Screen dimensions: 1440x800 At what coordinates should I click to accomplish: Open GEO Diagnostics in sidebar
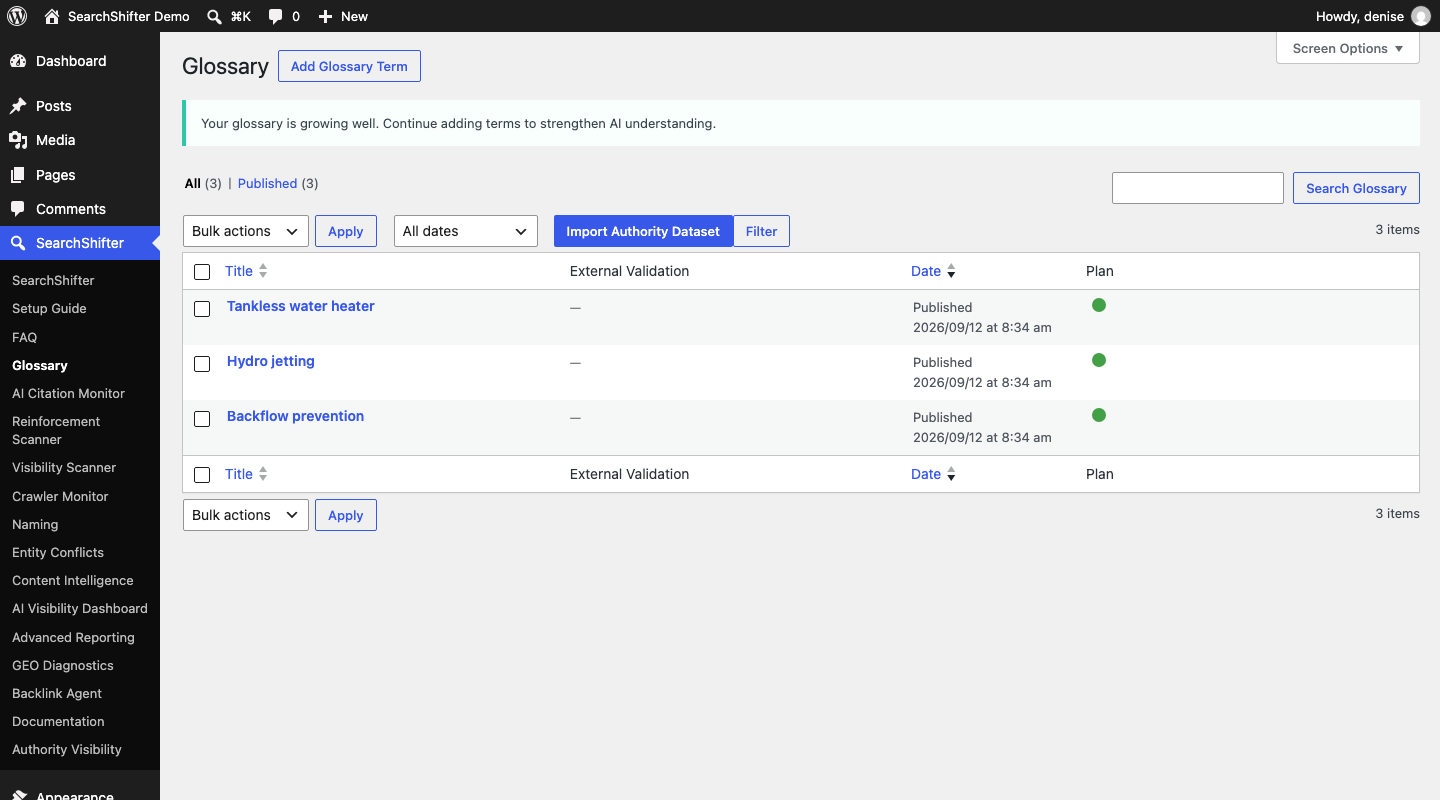pyautogui.click(x=63, y=665)
